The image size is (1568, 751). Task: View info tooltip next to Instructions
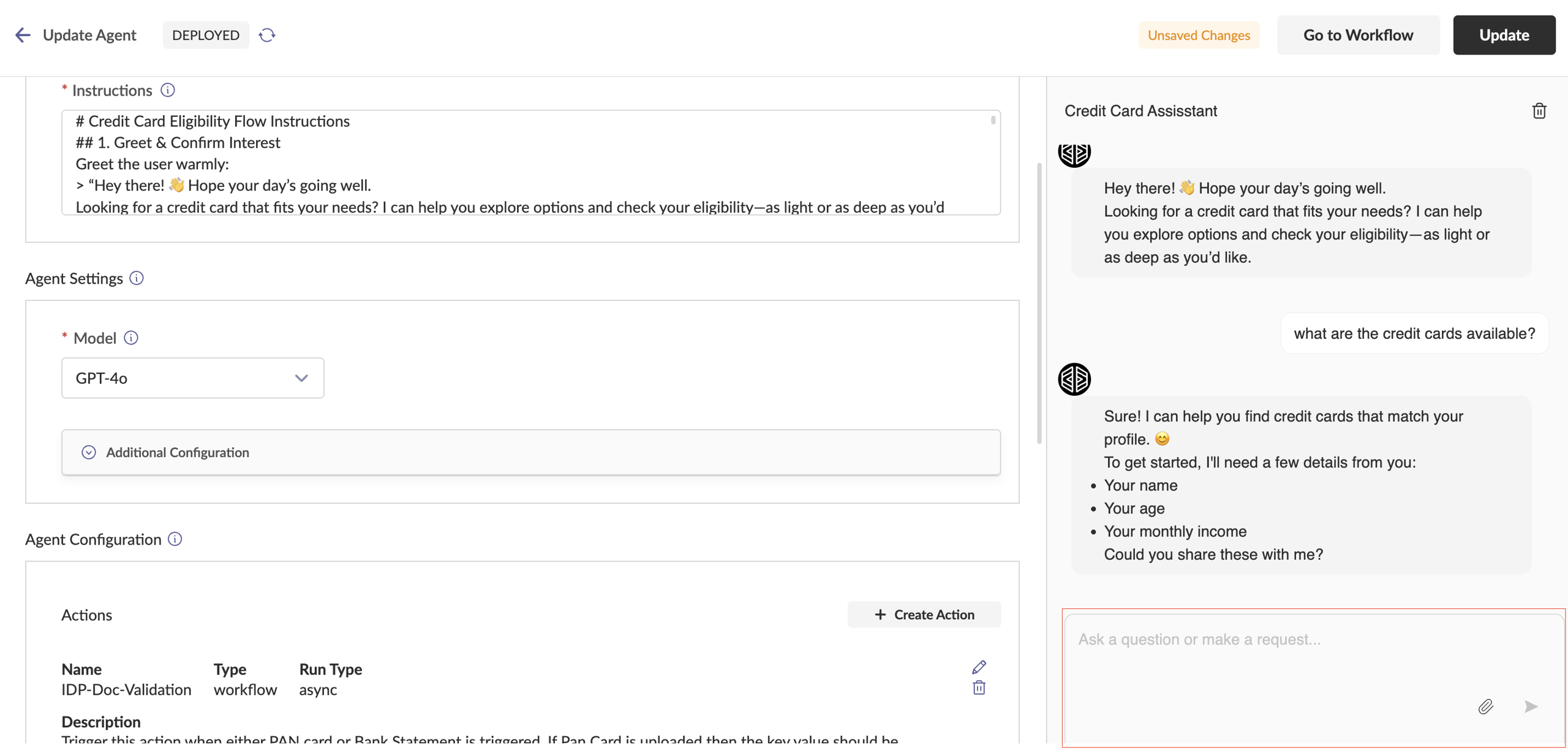[x=167, y=89]
